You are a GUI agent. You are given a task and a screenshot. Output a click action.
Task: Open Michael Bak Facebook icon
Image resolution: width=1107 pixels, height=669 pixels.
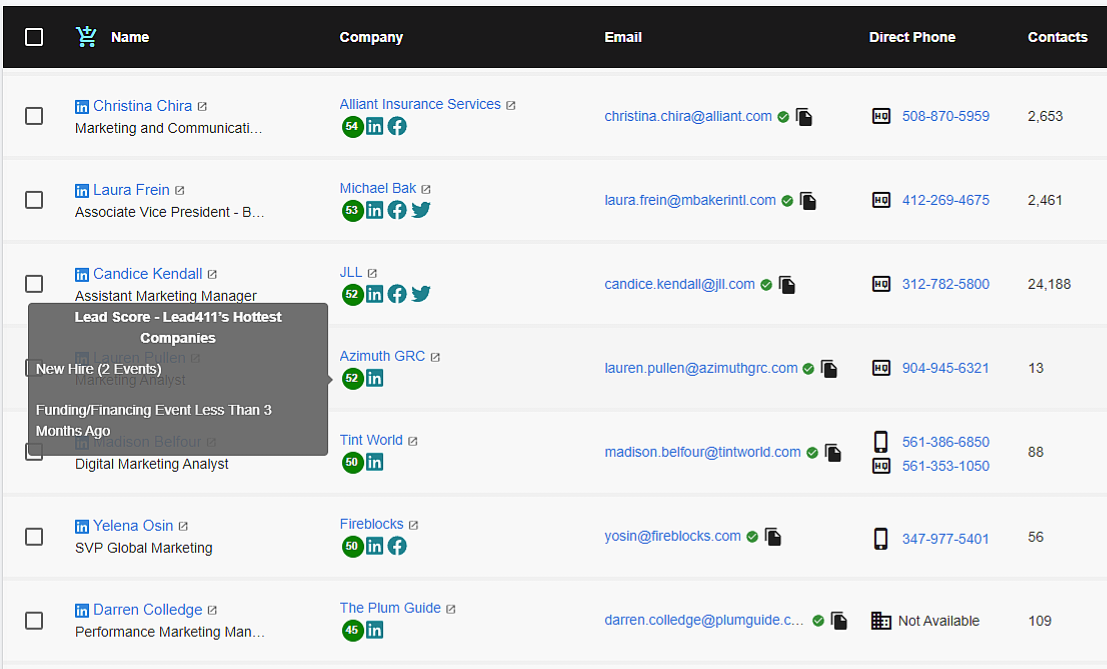click(397, 210)
